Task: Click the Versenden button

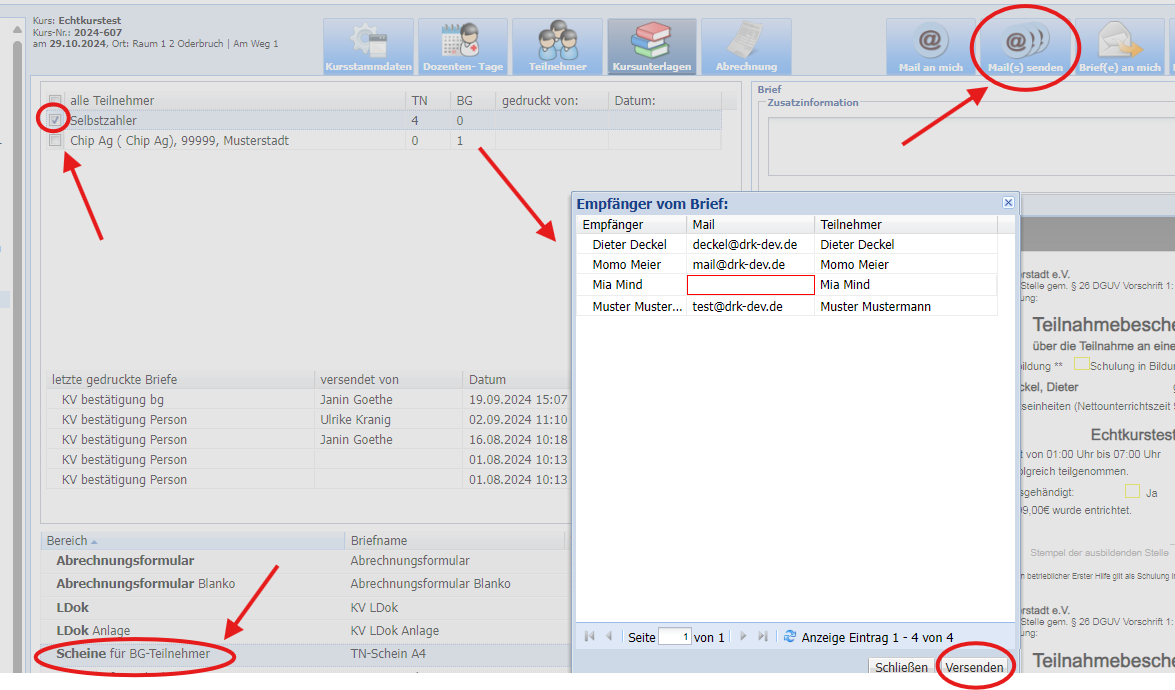Action: click(974, 667)
